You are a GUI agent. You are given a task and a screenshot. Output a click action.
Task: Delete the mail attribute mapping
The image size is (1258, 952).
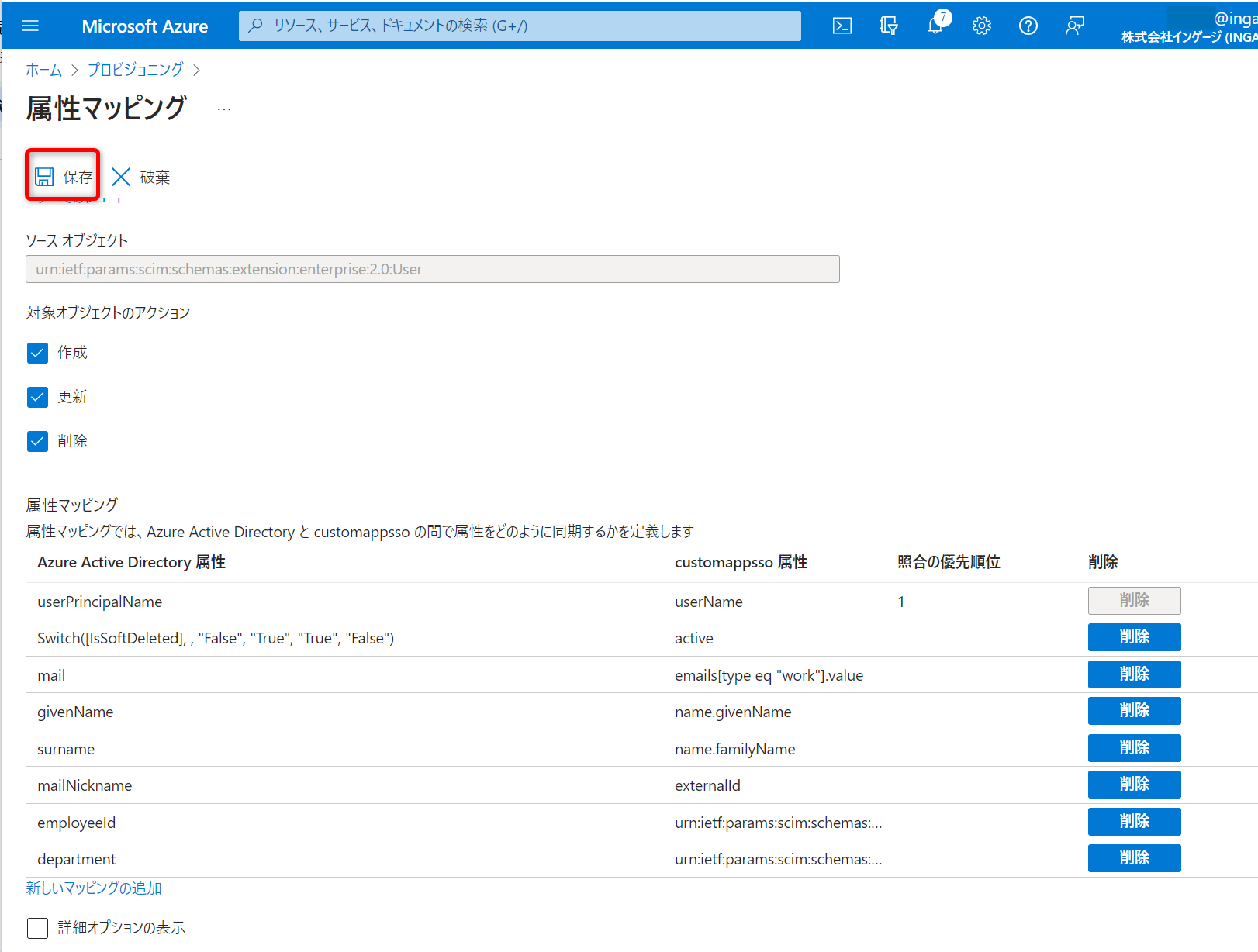click(x=1134, y=674)
